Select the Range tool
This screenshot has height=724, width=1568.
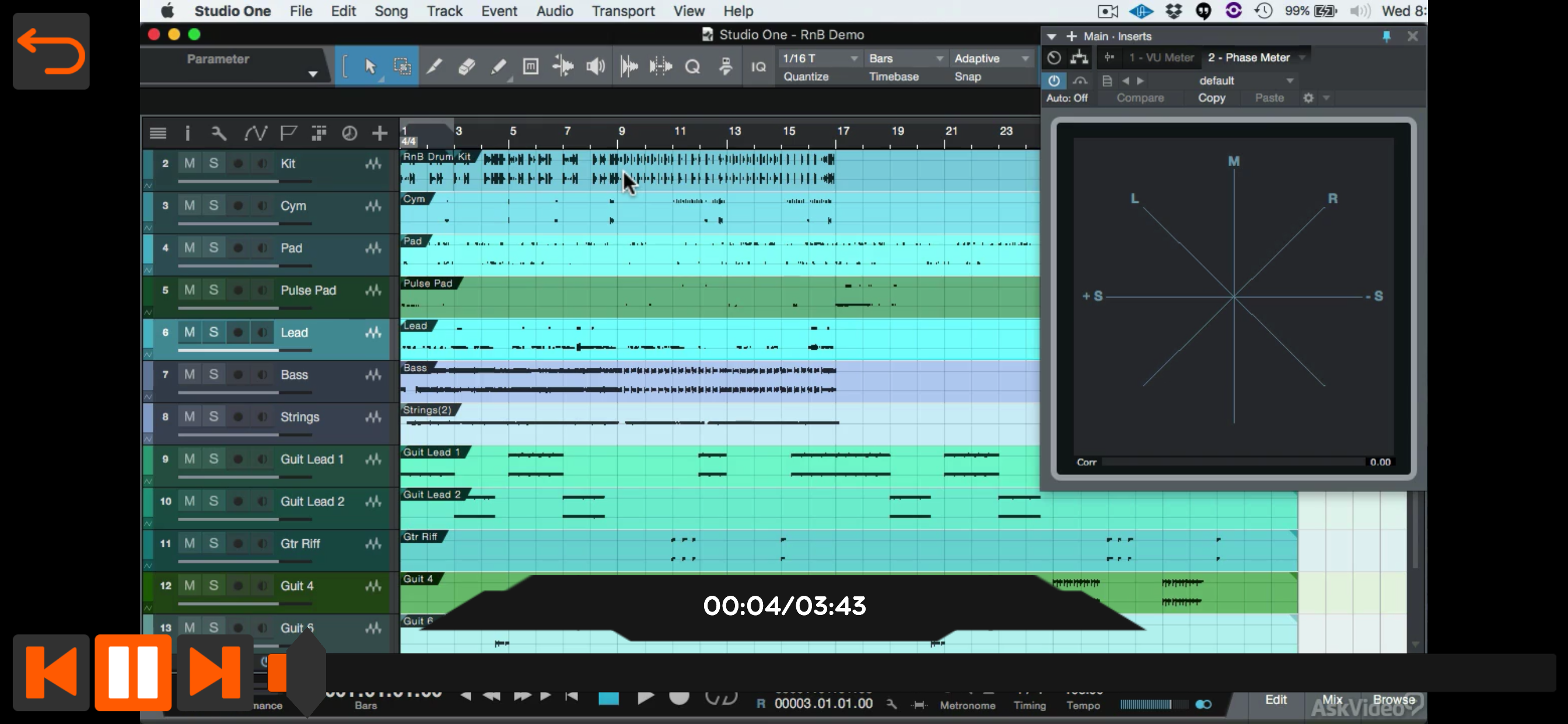[402, 66]
